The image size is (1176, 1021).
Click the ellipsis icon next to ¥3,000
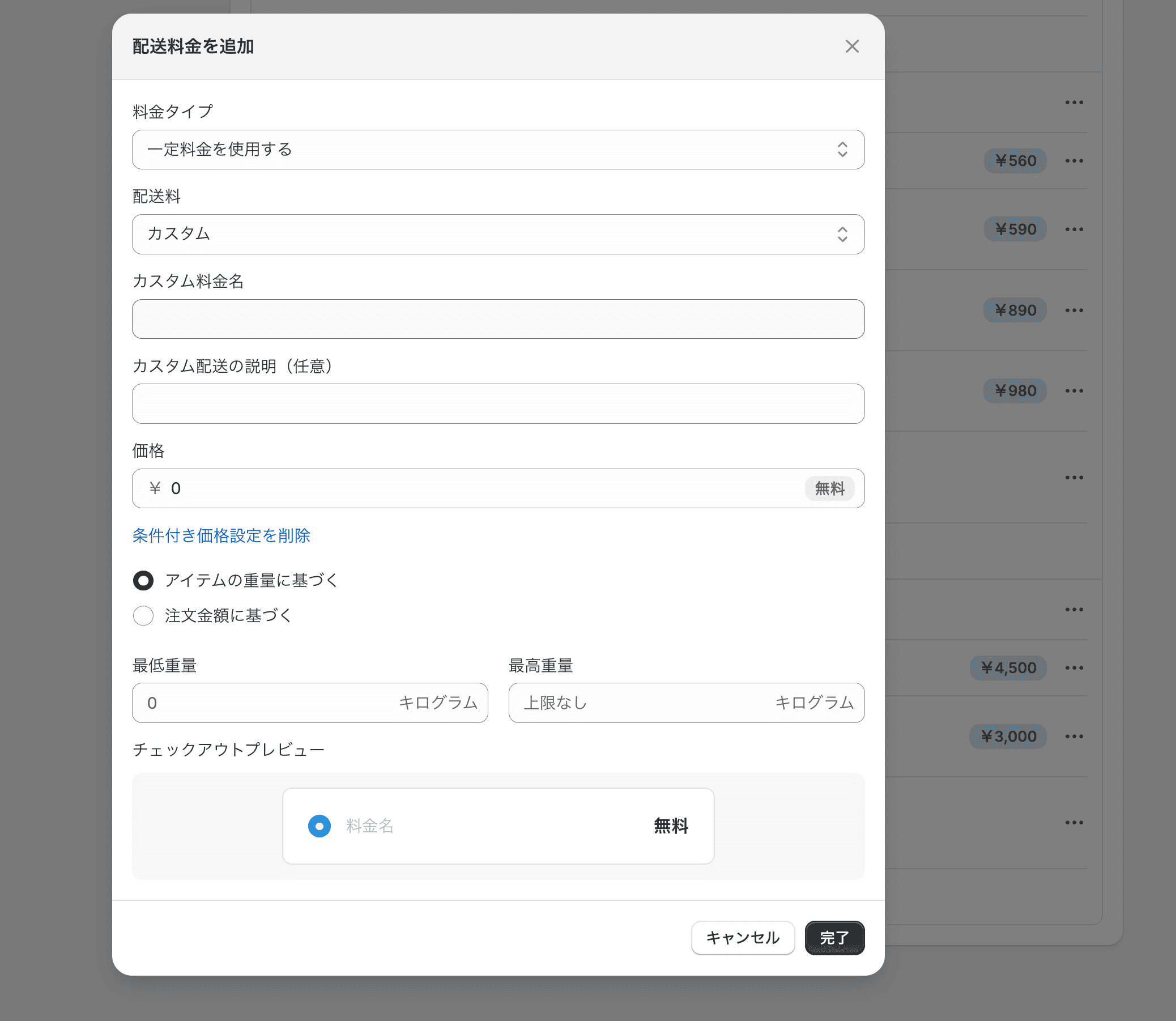click(x=1073, y=735)
